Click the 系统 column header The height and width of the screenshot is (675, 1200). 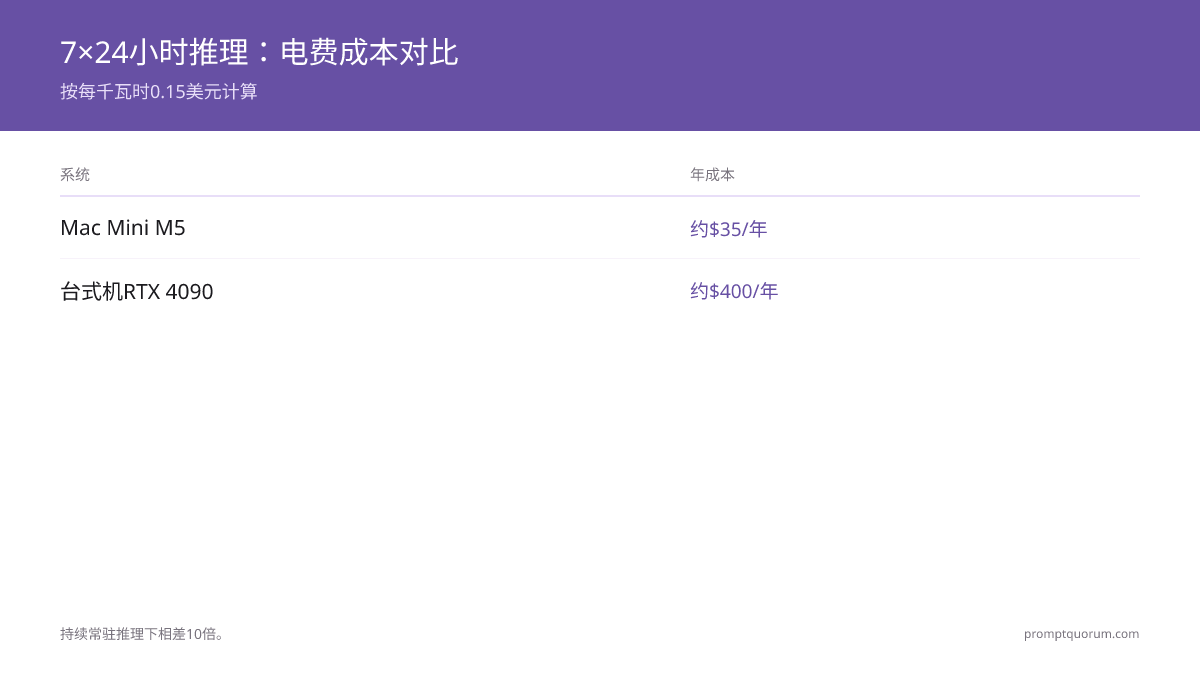click(x=75, y=174)
